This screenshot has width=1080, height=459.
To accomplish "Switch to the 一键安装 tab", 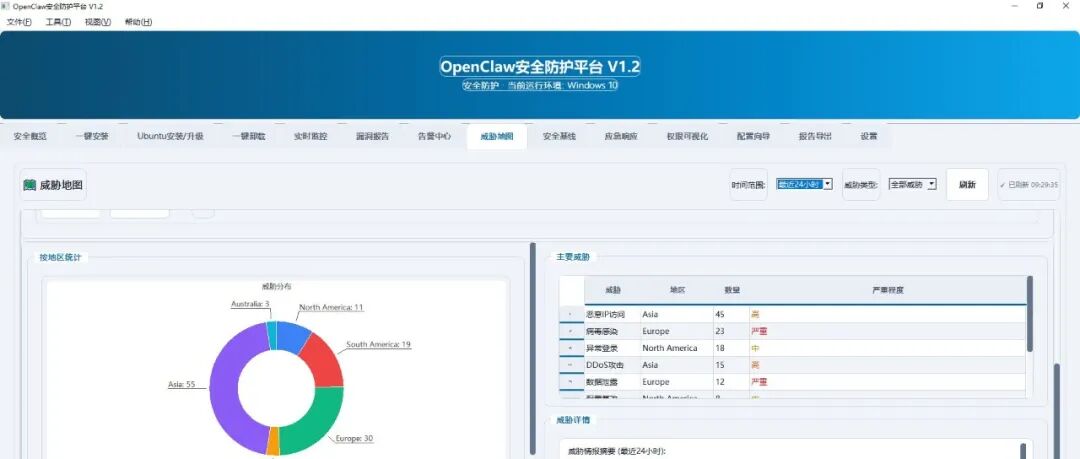I will point(92,136).
